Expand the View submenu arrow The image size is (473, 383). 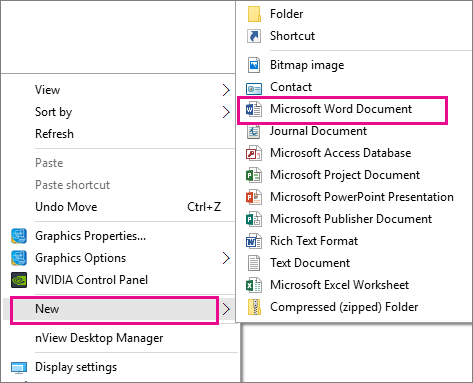pos(226,90)
